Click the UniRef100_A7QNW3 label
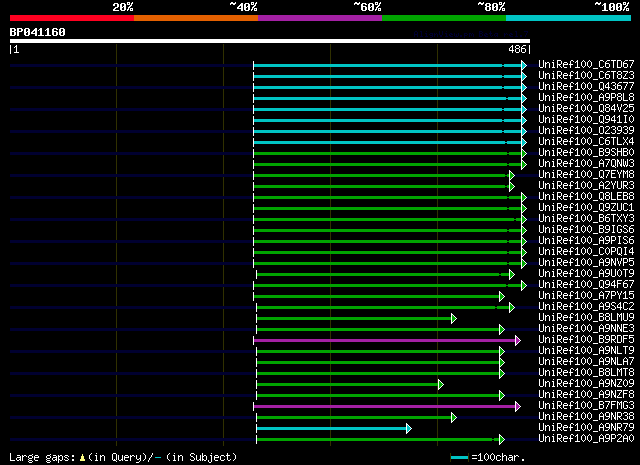This screenshot has height=465, width=640. tap(586, 163)
